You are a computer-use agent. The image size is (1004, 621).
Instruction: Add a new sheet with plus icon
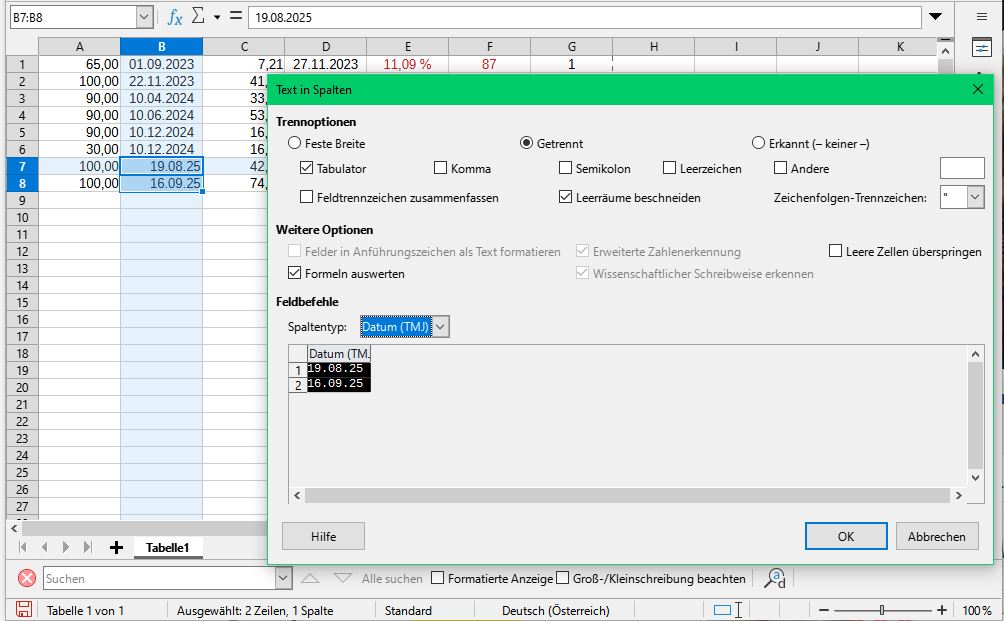tap(116, 547)
